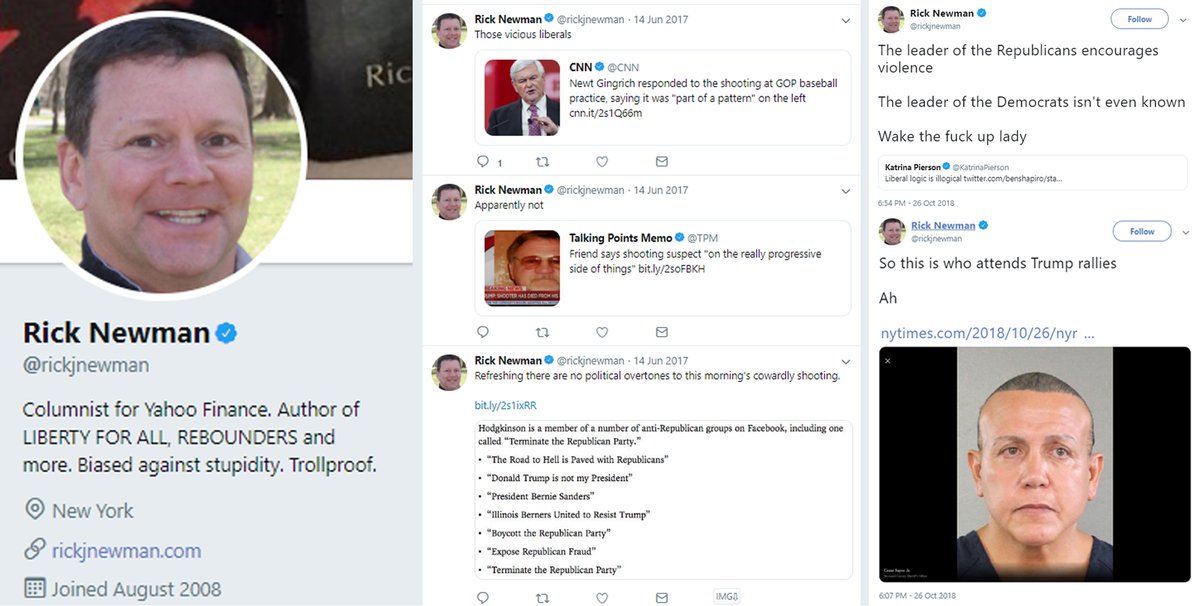Open the bit.ly/2s1ixRR link
The image size is (1200, 606).
(505, 405)
